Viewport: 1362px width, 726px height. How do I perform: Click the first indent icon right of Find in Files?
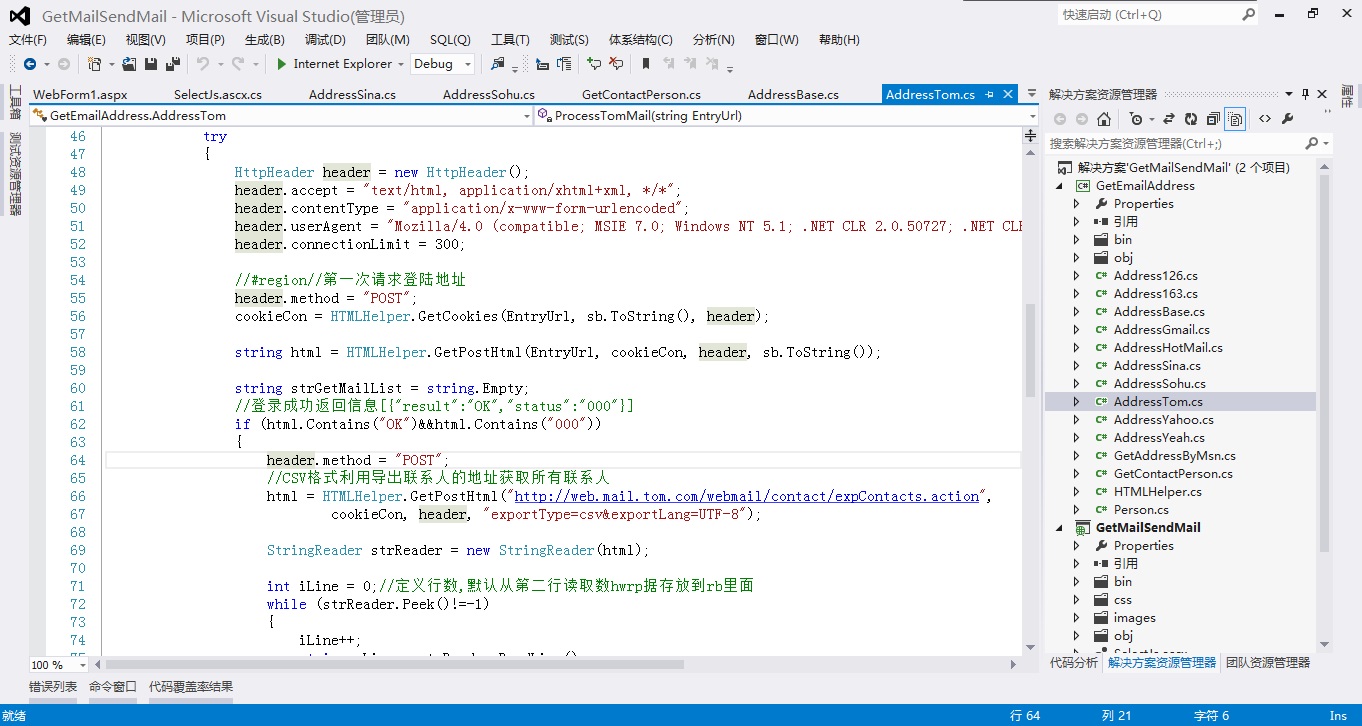click(x=542, y=64)
